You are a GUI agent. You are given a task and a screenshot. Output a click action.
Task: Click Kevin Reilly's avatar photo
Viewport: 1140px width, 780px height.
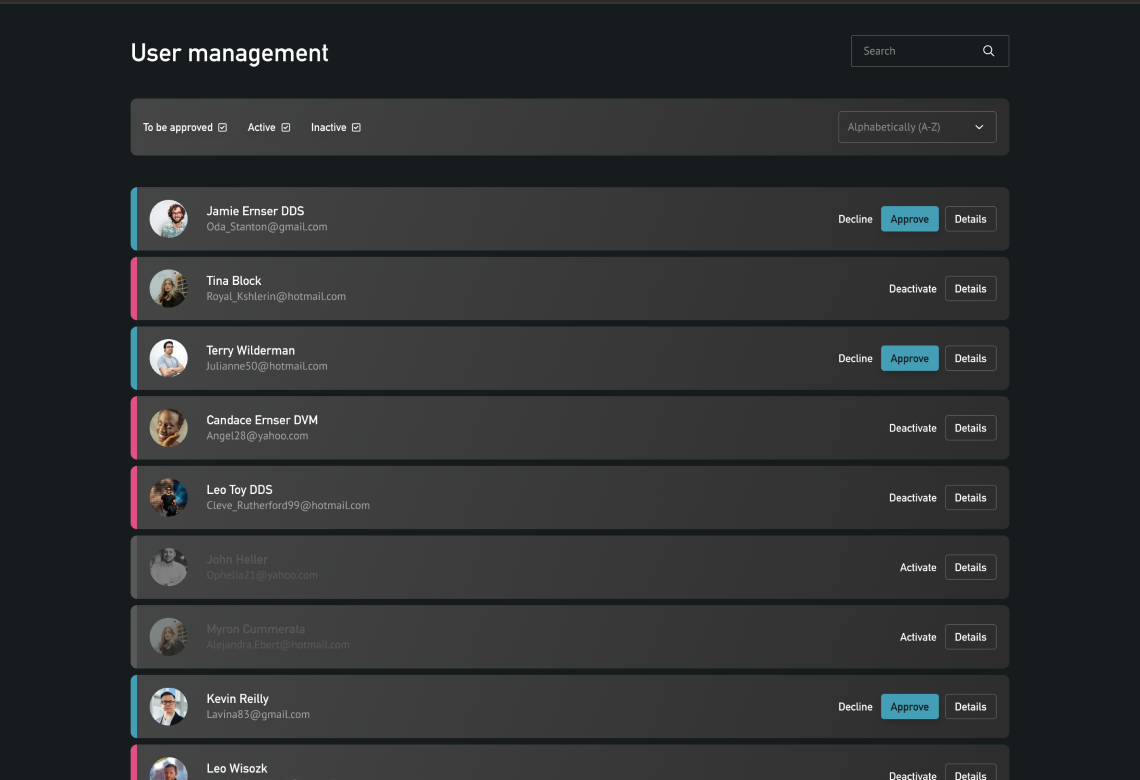169,707
